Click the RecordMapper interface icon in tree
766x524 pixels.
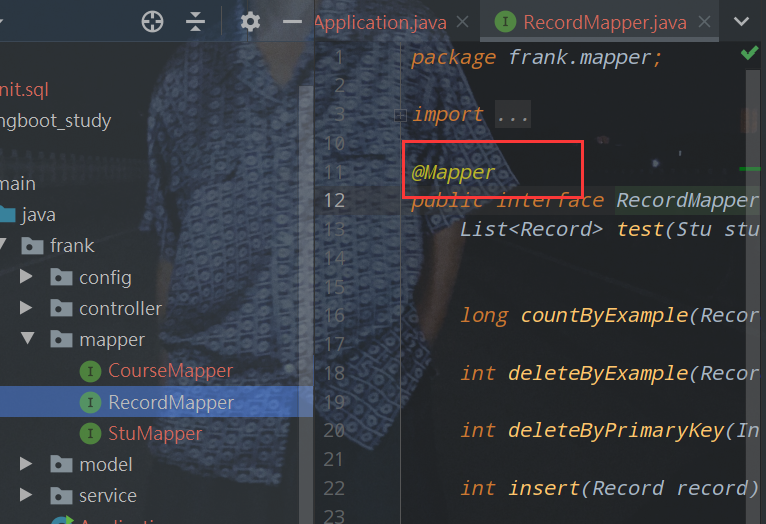(x=90, y=402)
